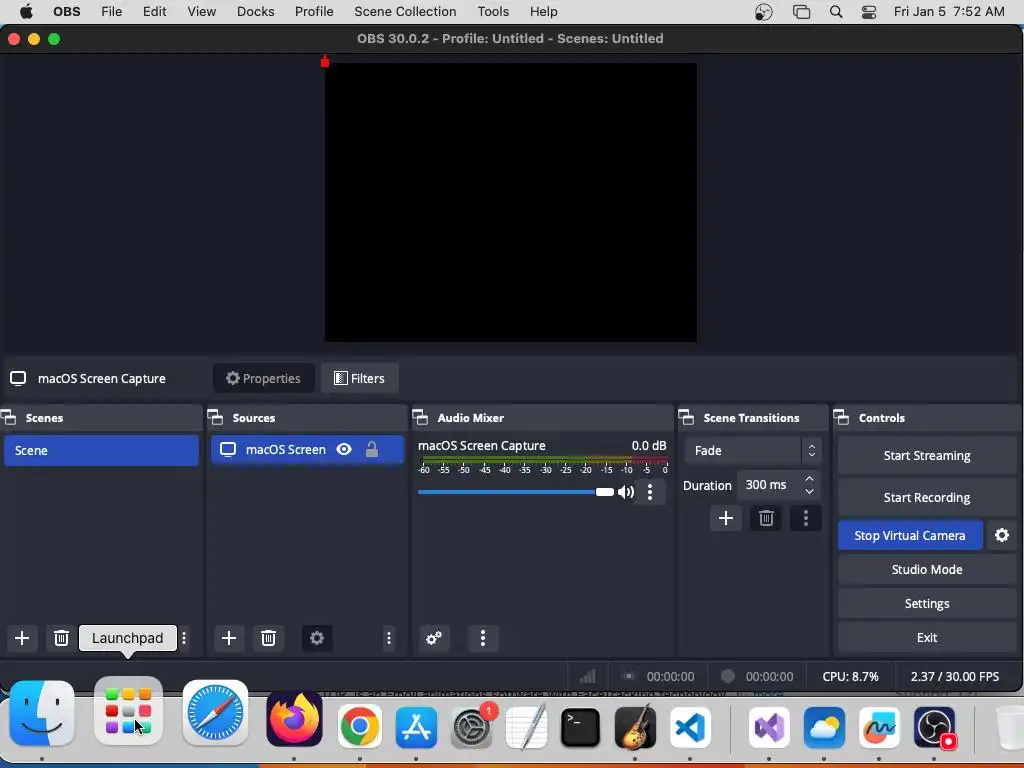
Task: Click the menu bar clock showing Fri Jan 5
Action: [x=949, y=12]
